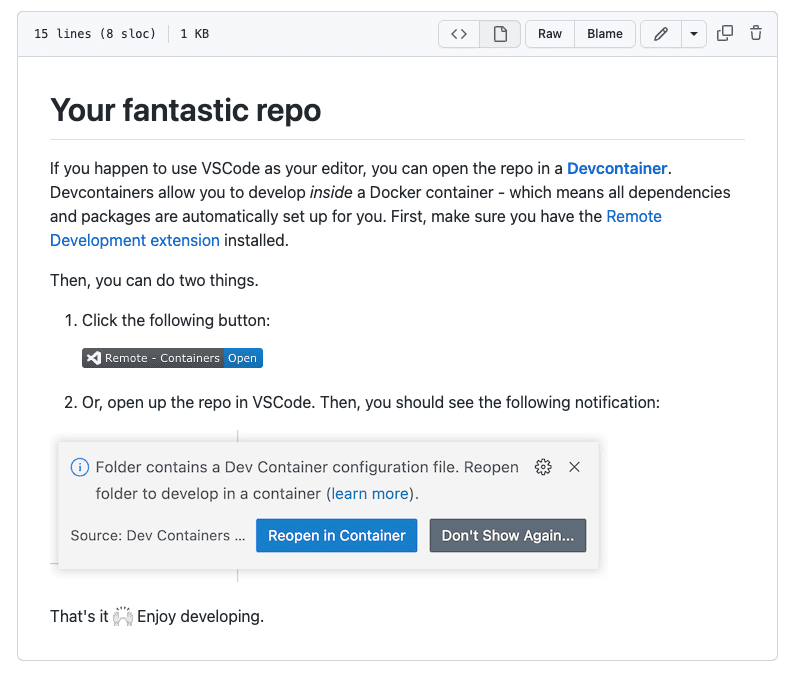
Task: Open the Blame view
Action: 605,34
